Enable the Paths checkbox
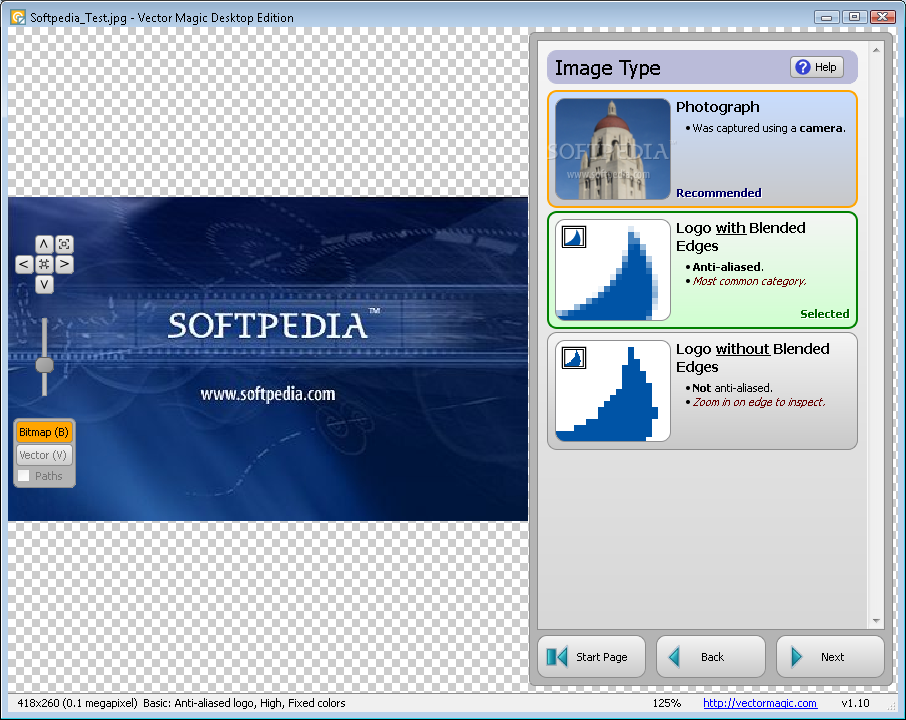 (24, 476)
